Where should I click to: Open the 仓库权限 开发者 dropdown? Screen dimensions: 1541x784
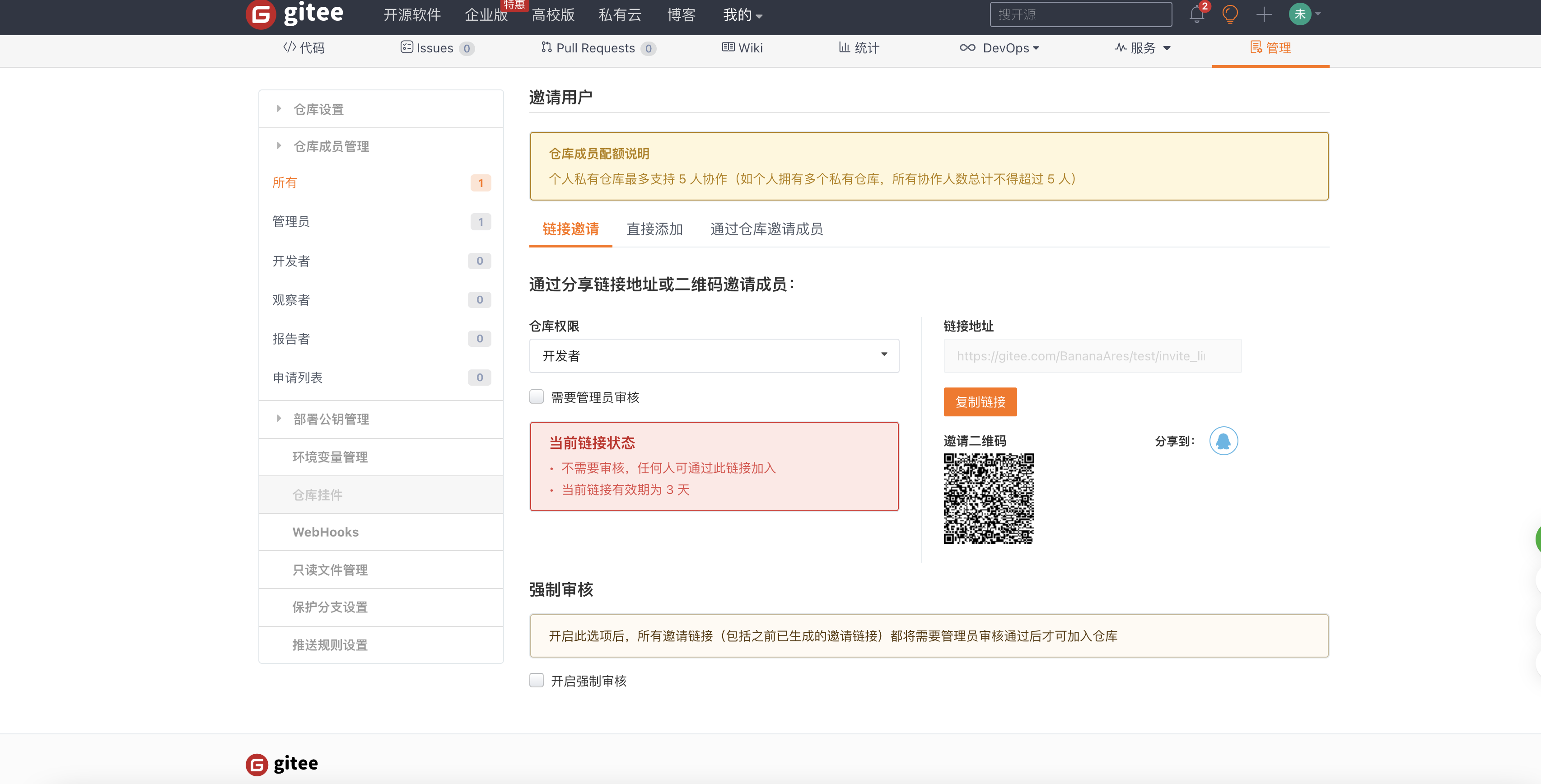point(714,356)
